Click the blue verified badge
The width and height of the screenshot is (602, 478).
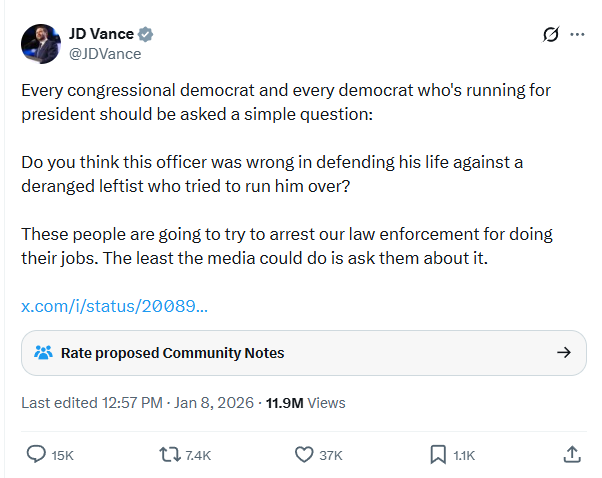146,34
